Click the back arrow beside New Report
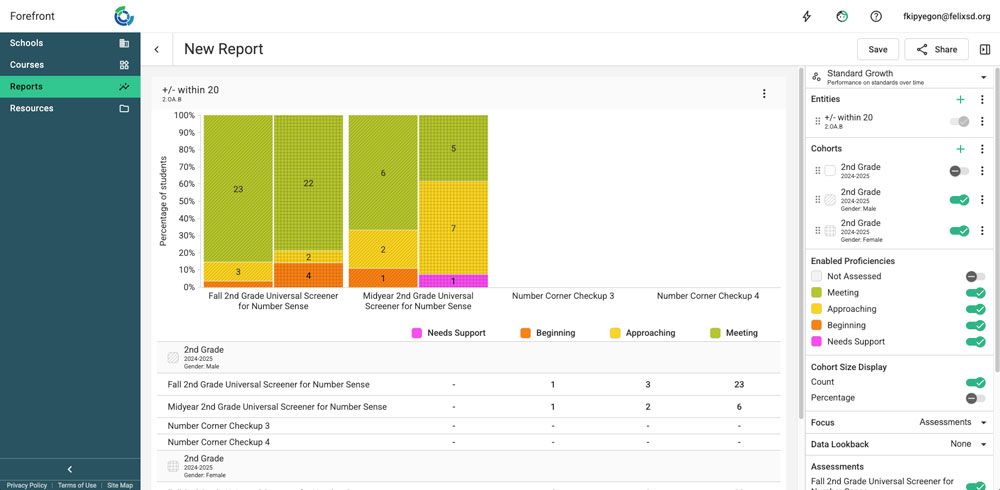 click(x=157, y=49)
